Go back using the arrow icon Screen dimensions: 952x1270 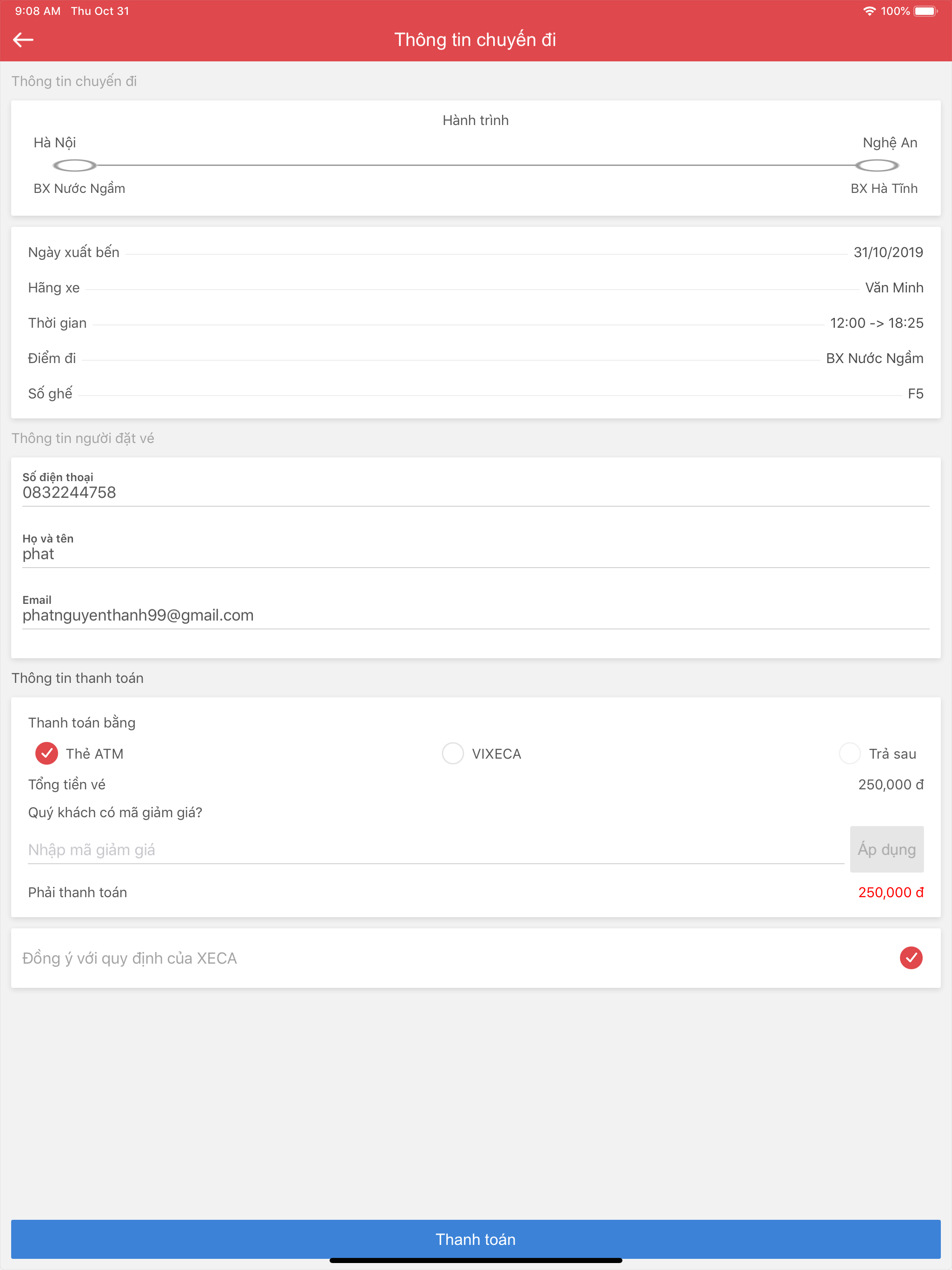(x=23, y=40)
